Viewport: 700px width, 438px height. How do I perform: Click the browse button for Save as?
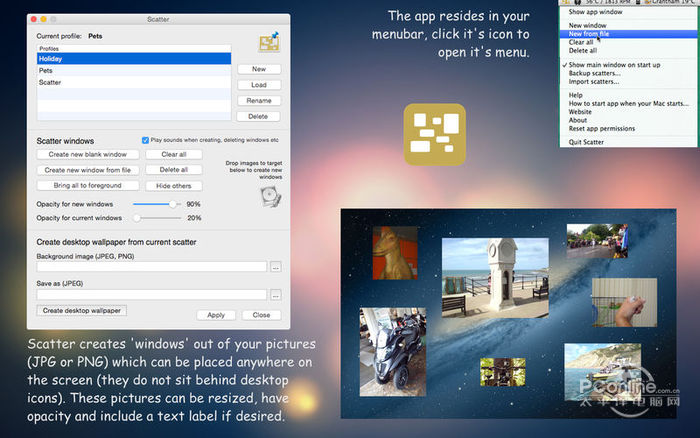click(275, 295)
